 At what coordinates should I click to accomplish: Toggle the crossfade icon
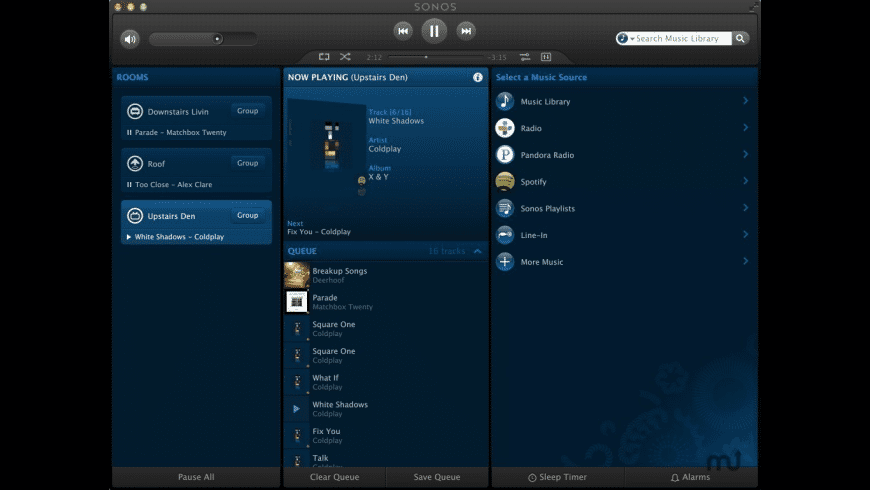[x=524, y=57]
